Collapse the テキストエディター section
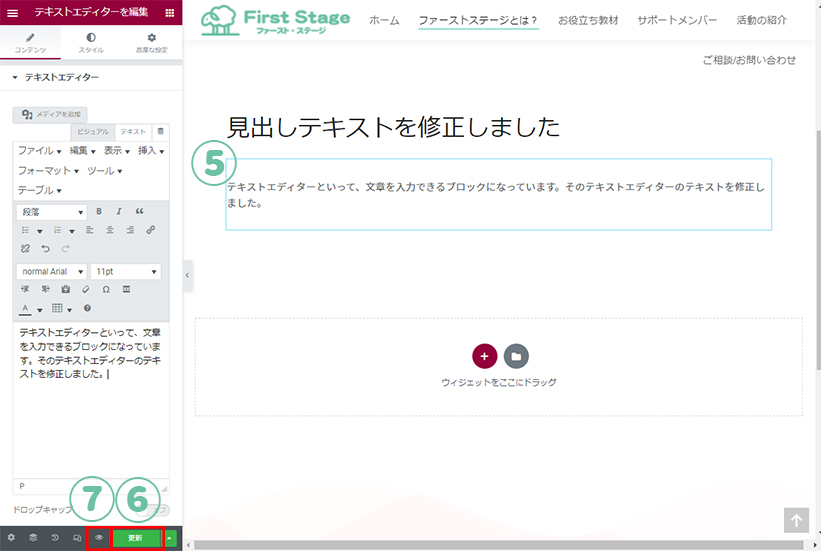 (16, 77)
